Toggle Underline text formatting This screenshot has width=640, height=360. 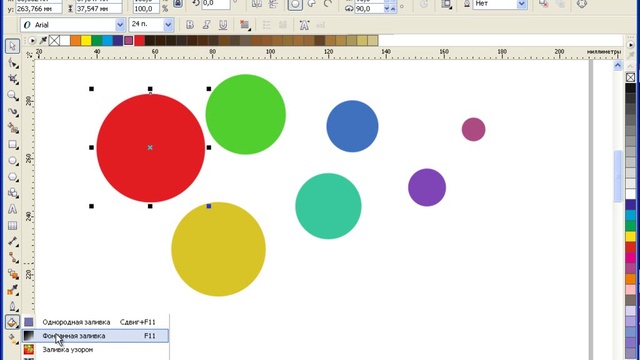pyautogui.click(x=223, y=25)
